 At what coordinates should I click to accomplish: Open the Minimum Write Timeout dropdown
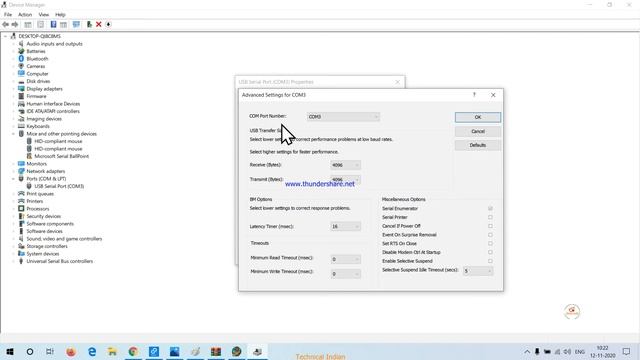345,273
